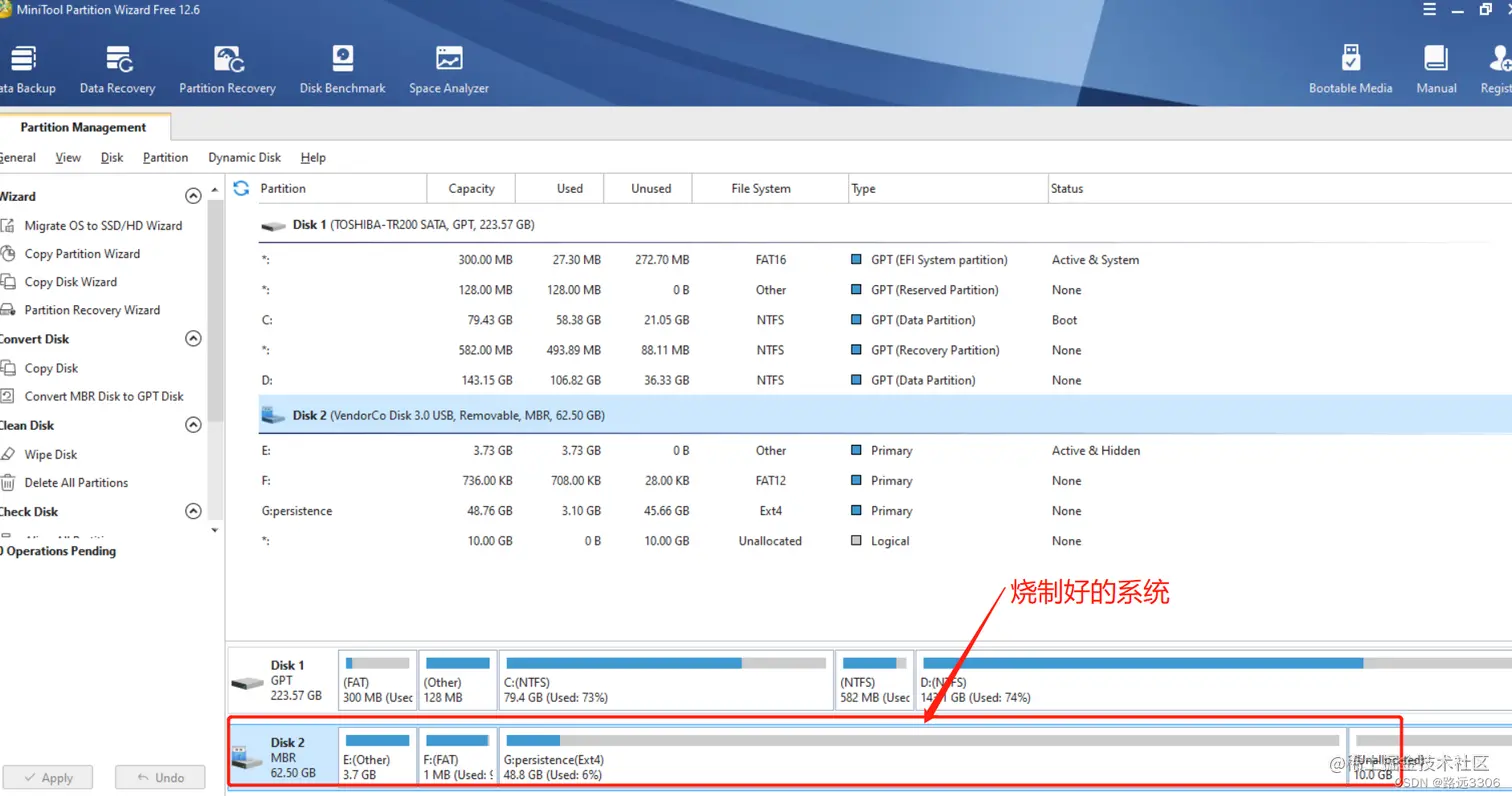
Task: Open Space Analyzer tool
Action: coord(449,69)
